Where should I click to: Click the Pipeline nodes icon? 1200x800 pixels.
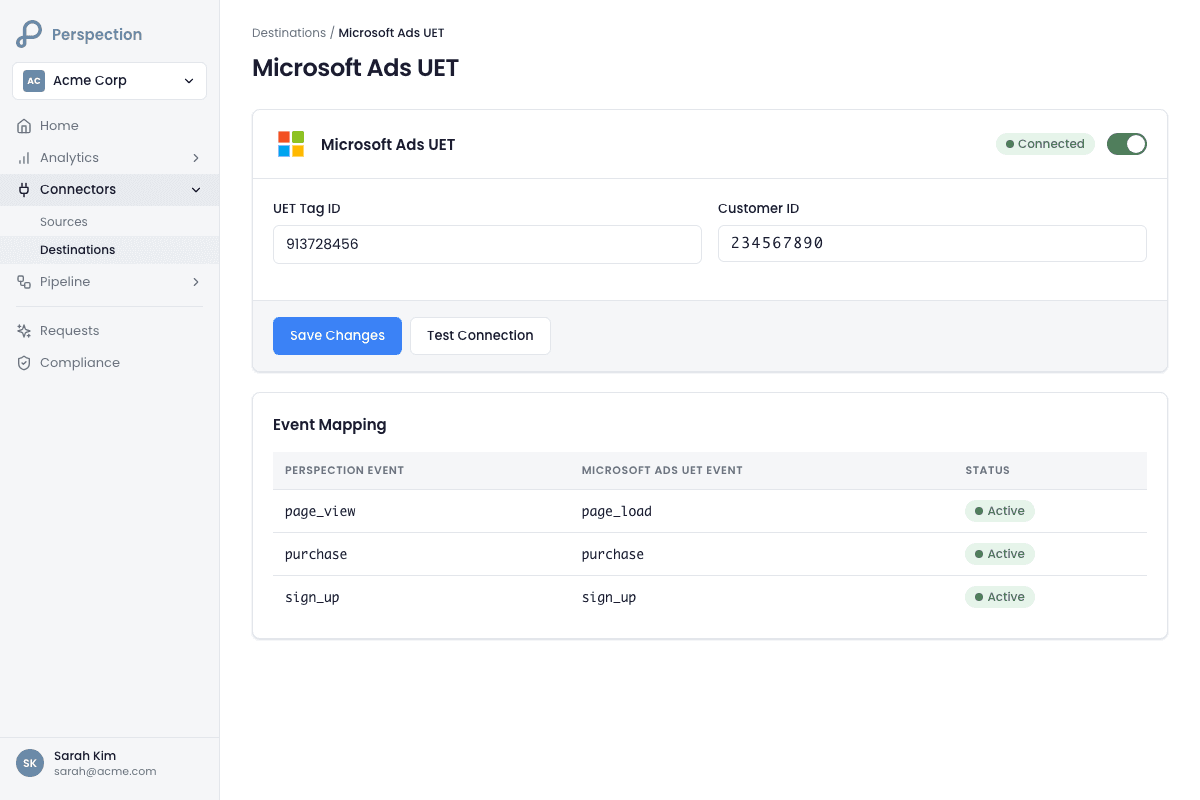(24, 282)
